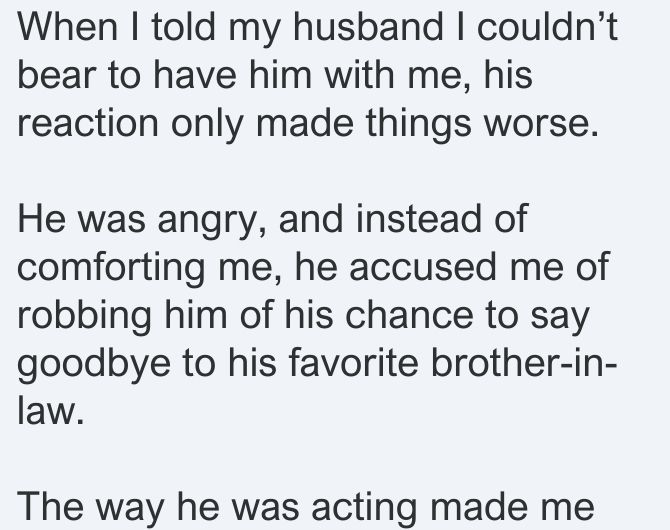Click the word "The" starting third paragraph
Image resolution: width=670 pixels, height=530 pixels.
tap(50, 507)
